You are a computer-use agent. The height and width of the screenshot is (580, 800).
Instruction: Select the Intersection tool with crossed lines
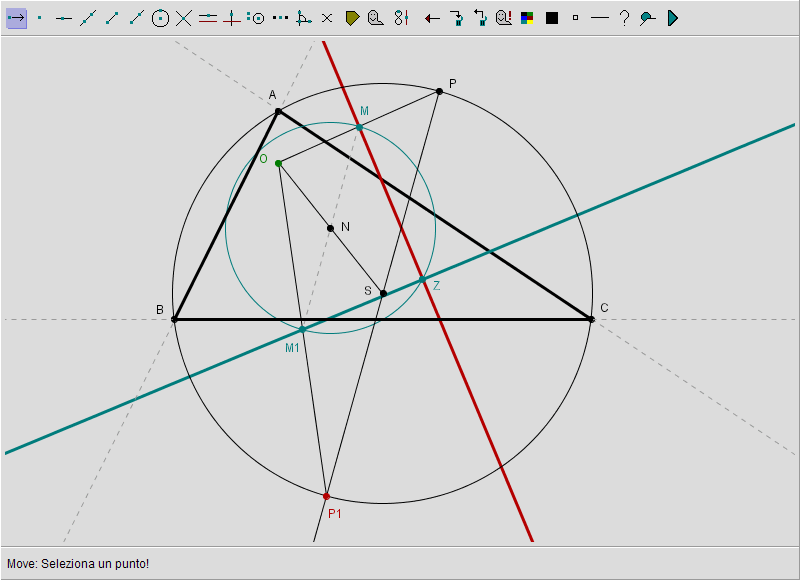point(184,18)
